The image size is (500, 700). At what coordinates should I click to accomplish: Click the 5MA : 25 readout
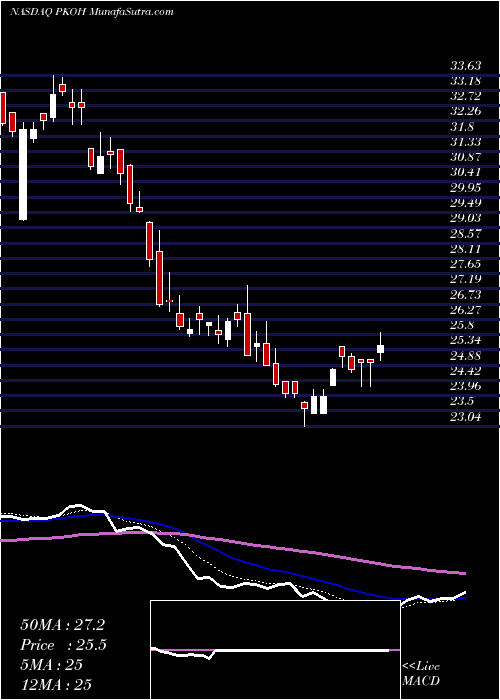[x=52, y=664]
